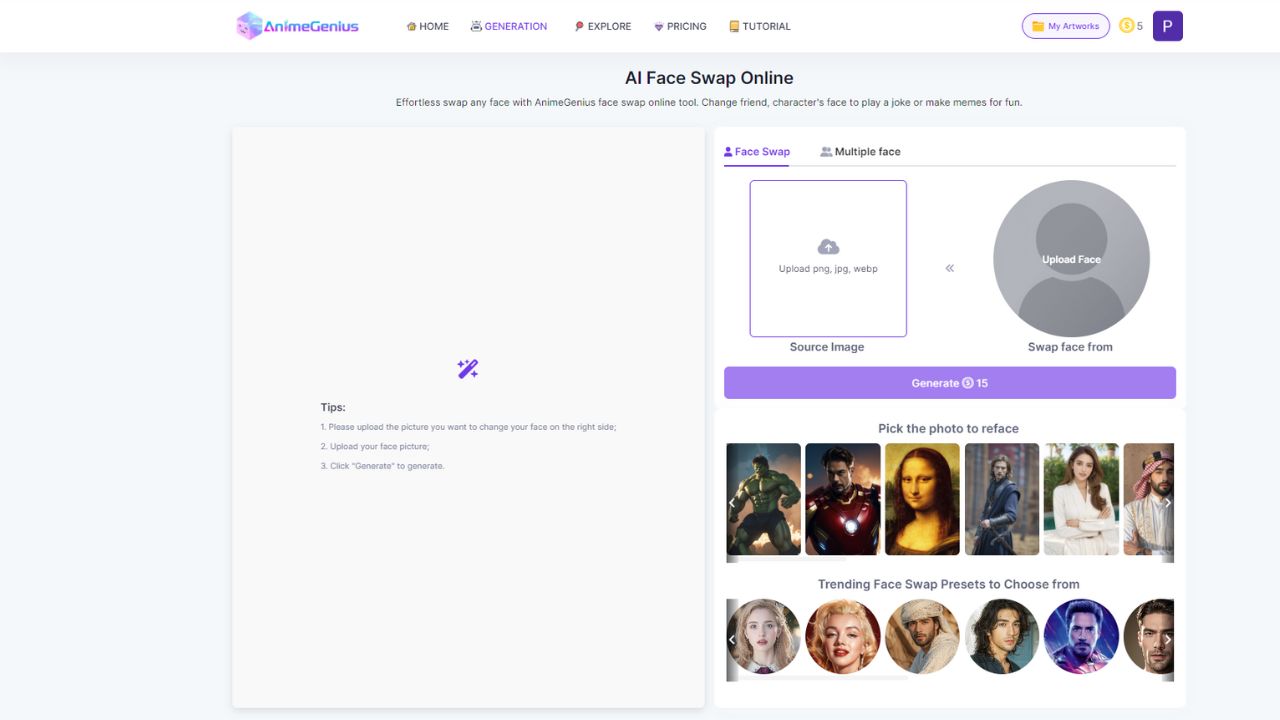Click the AI Face Swap Online heading
The height and width of the screenshot is (720, 1280).
(x=709, y=78)
